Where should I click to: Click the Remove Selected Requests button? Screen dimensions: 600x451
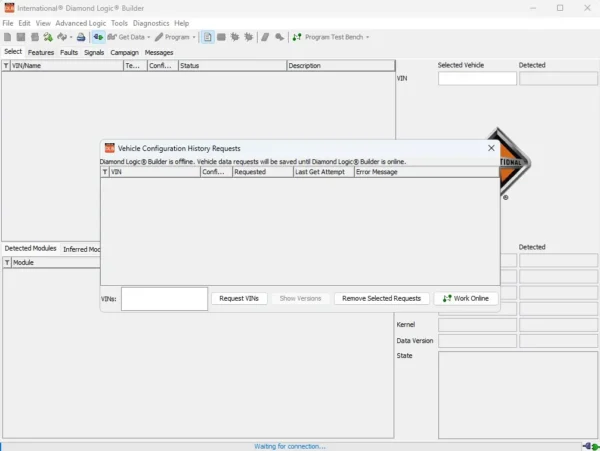point(382,298)
